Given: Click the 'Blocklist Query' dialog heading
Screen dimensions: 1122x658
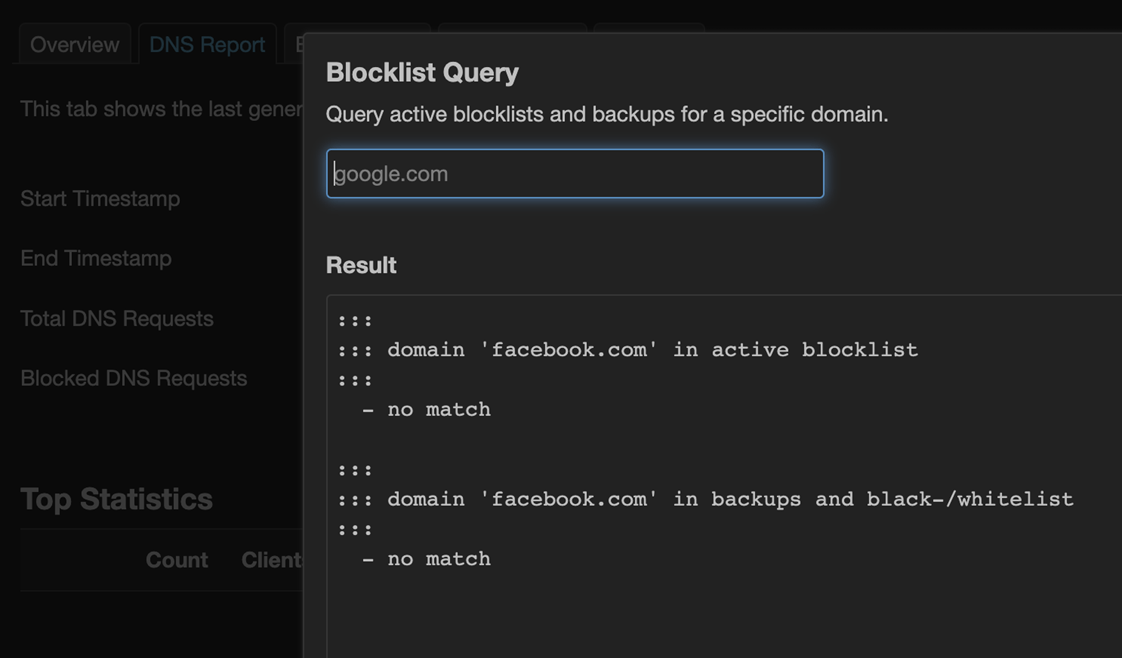Looking at the screenshot, I should 422,73.
